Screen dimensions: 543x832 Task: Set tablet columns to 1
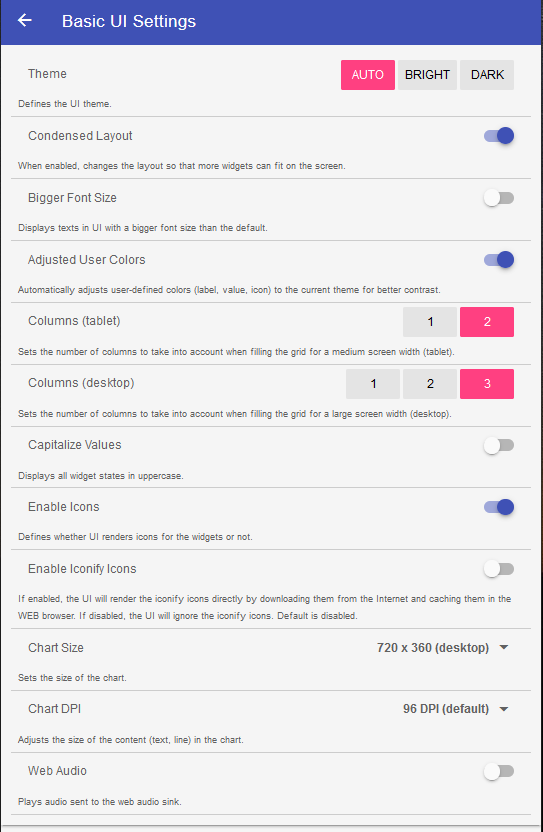[430, 322]
